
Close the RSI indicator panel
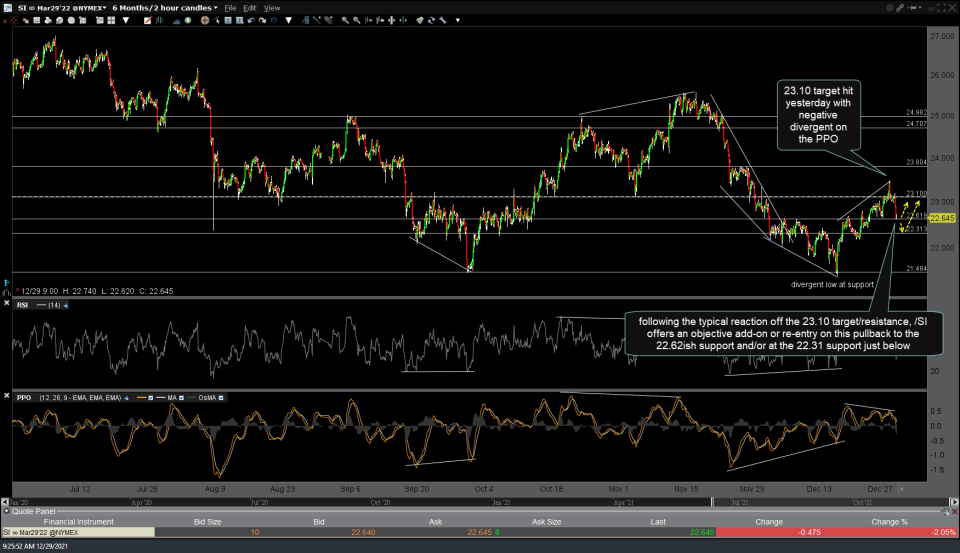tap(6, 305)
